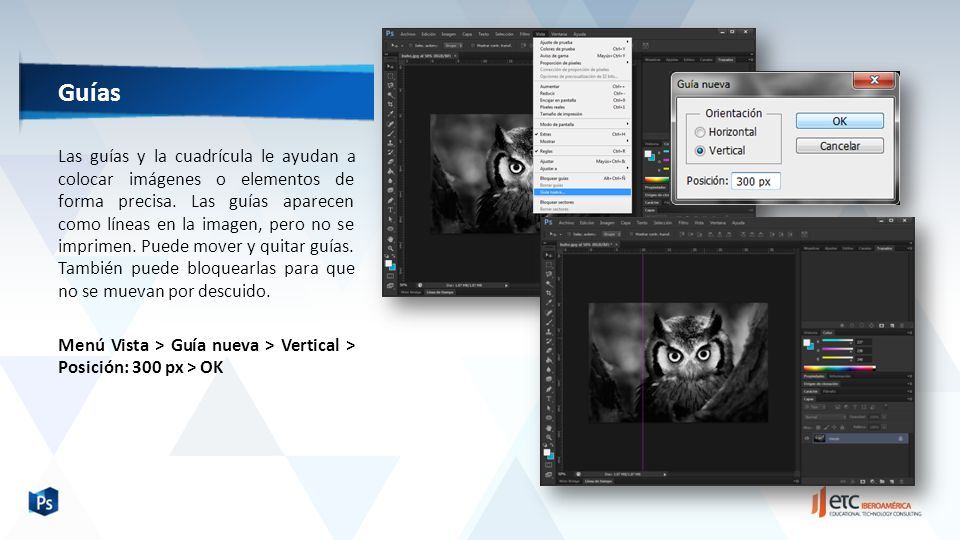Select Magic Wand tool in front Photoshop window
The image size is (960, 540).
[549, 283]
